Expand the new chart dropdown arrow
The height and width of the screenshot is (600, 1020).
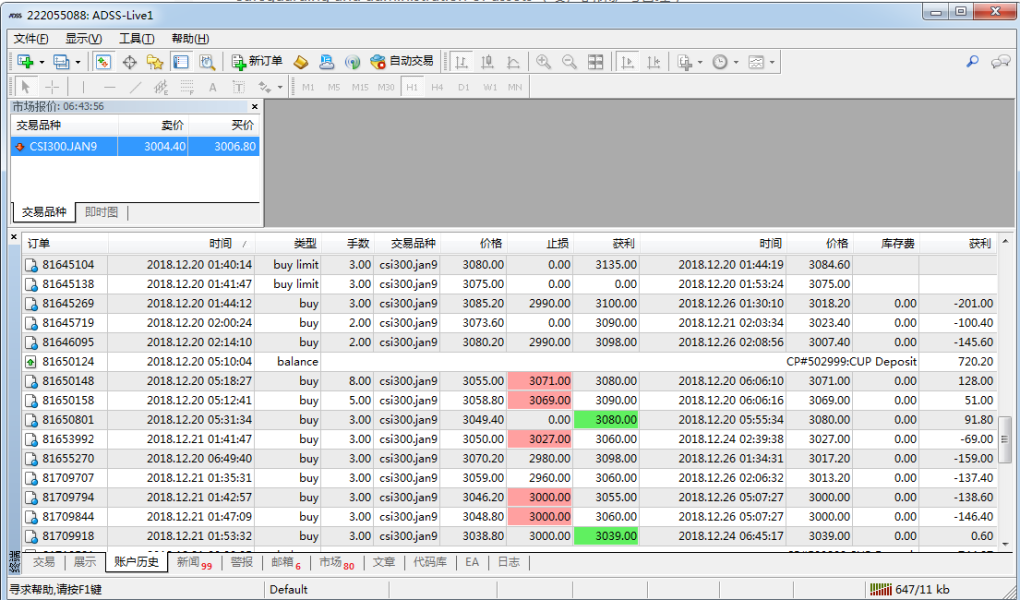[x=42, y=62]
